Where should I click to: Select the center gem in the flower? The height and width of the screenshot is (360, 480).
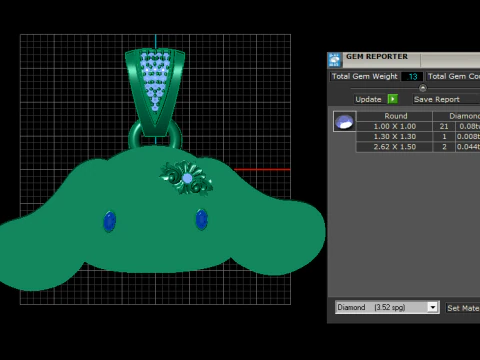tap(187, 179)
